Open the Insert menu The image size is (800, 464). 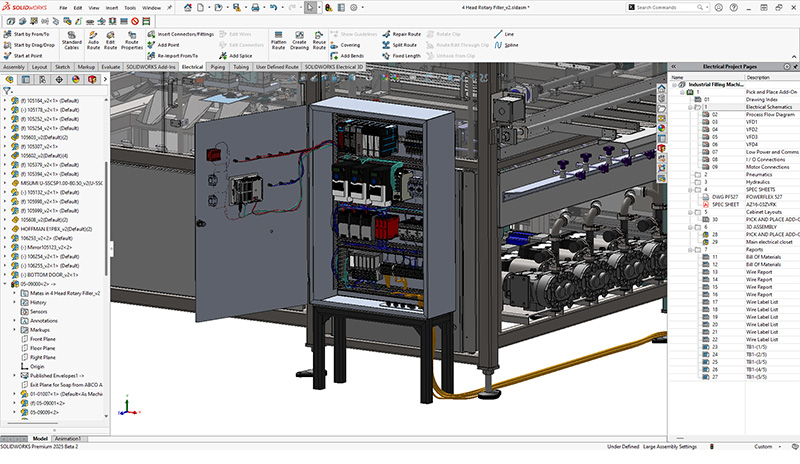pos(112,8)
